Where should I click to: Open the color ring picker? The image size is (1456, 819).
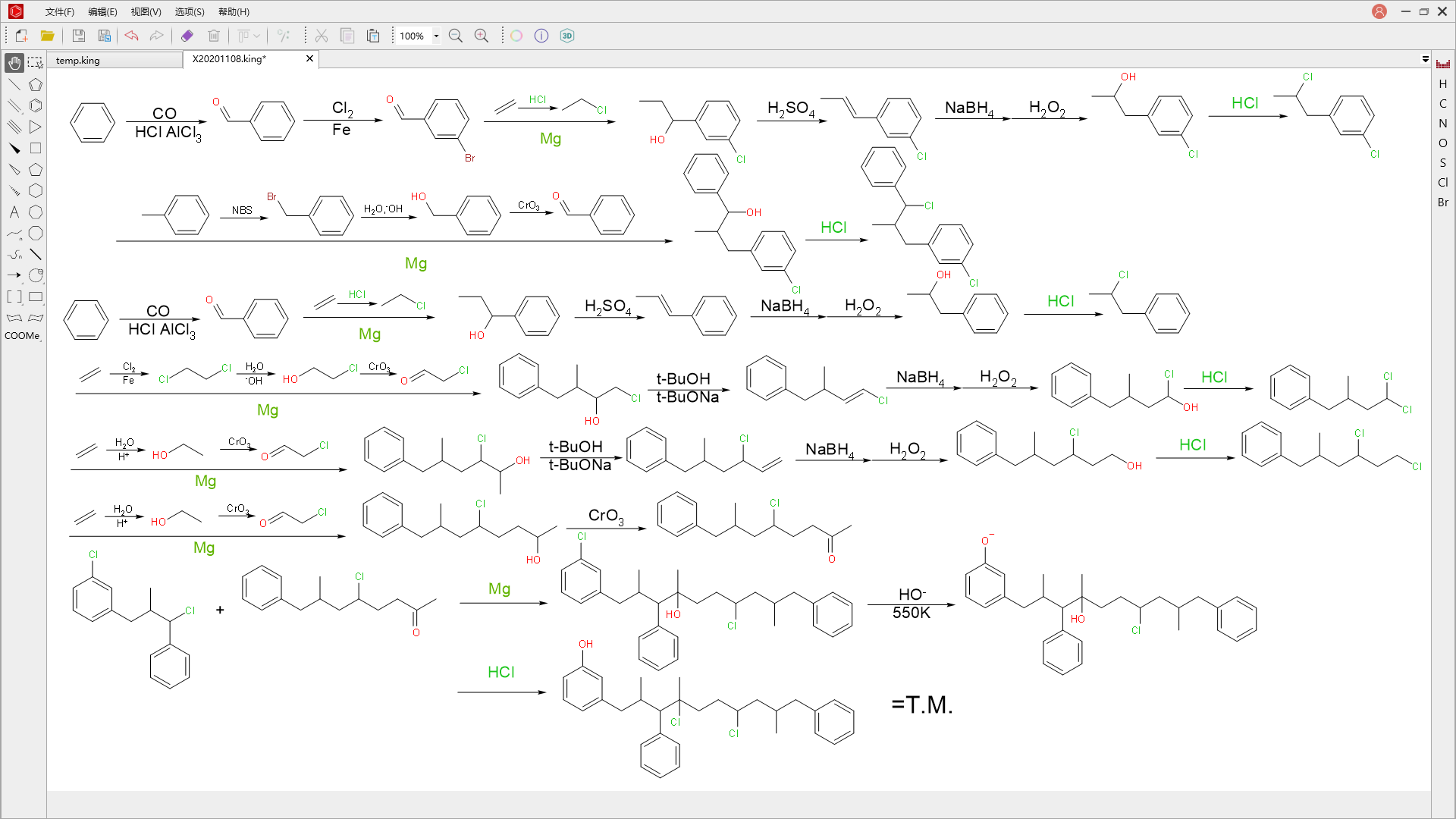pyautogui.click(x=516, y=36)
